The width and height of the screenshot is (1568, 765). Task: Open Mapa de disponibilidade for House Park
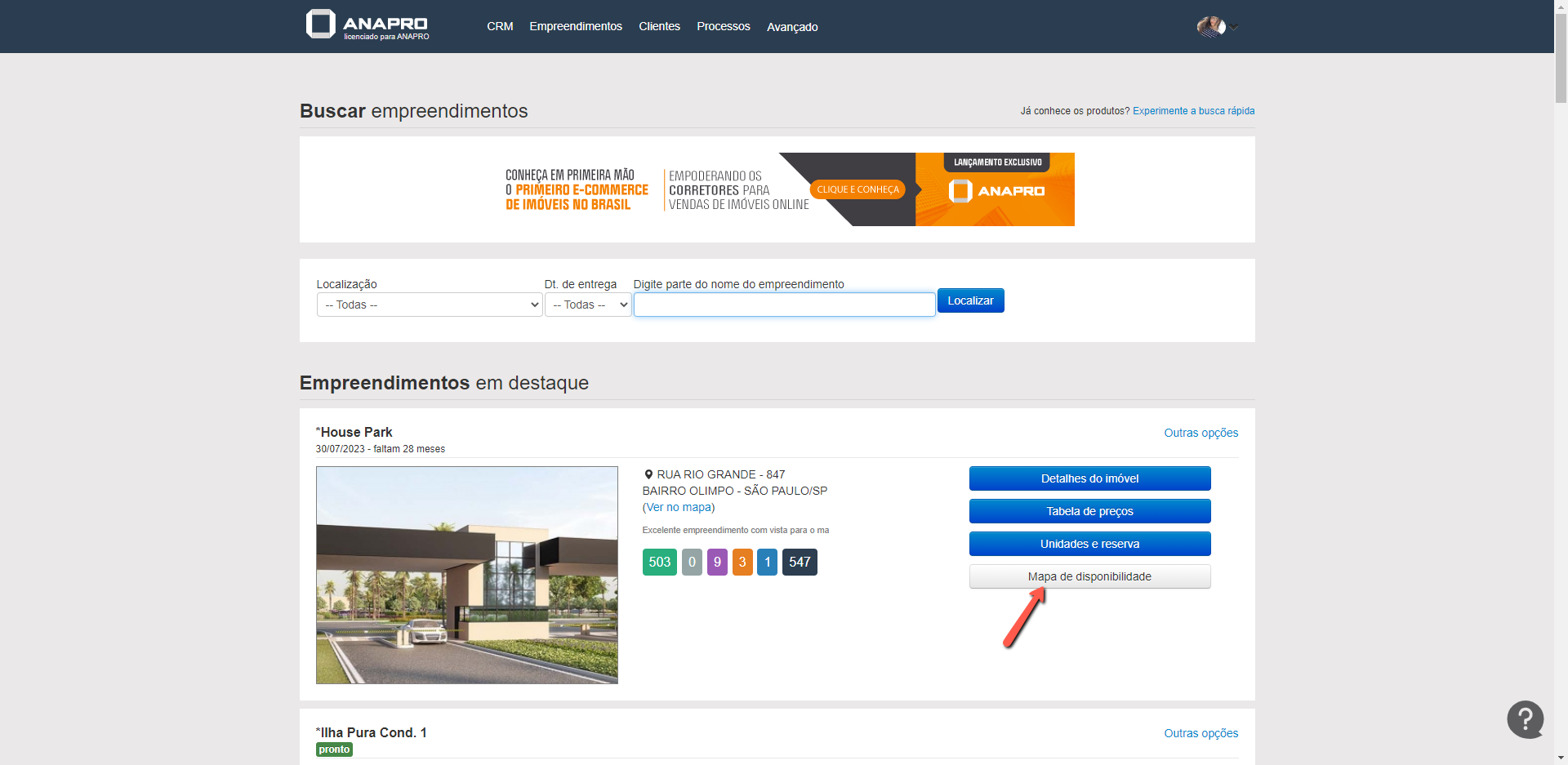(x=1089, y=576)
